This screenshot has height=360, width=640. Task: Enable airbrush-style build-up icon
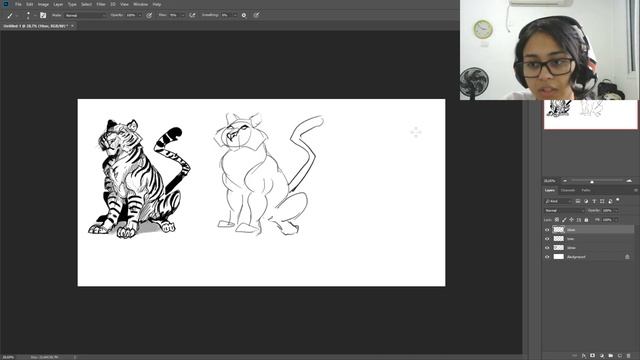click(x=192, y=15)
